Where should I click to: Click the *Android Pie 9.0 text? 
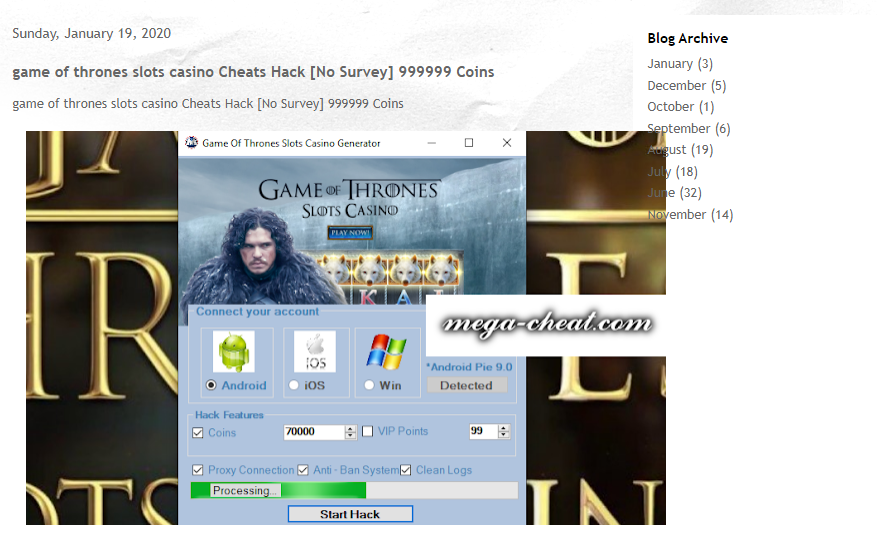469,367
